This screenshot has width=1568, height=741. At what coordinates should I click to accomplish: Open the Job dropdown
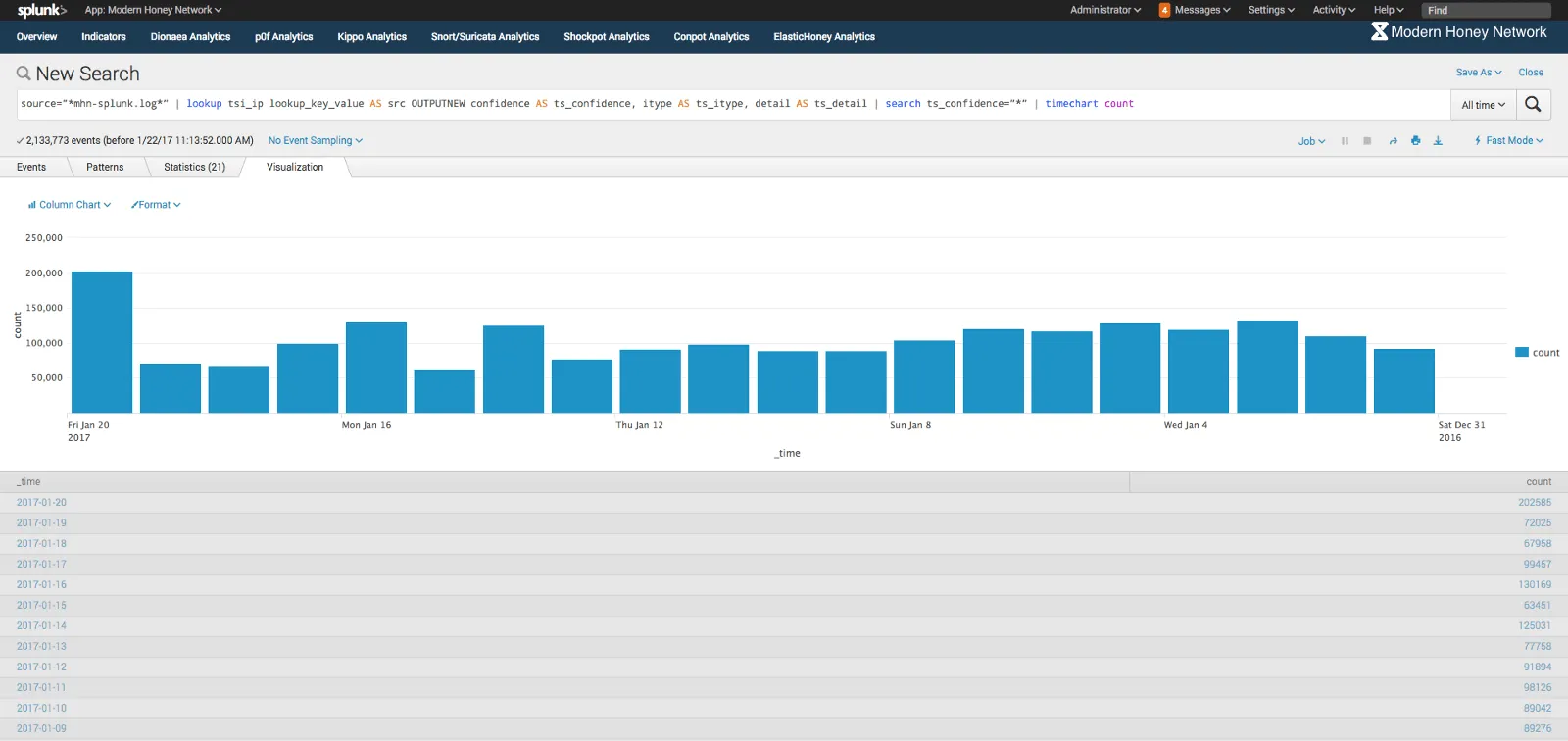tap(1311, 141)
